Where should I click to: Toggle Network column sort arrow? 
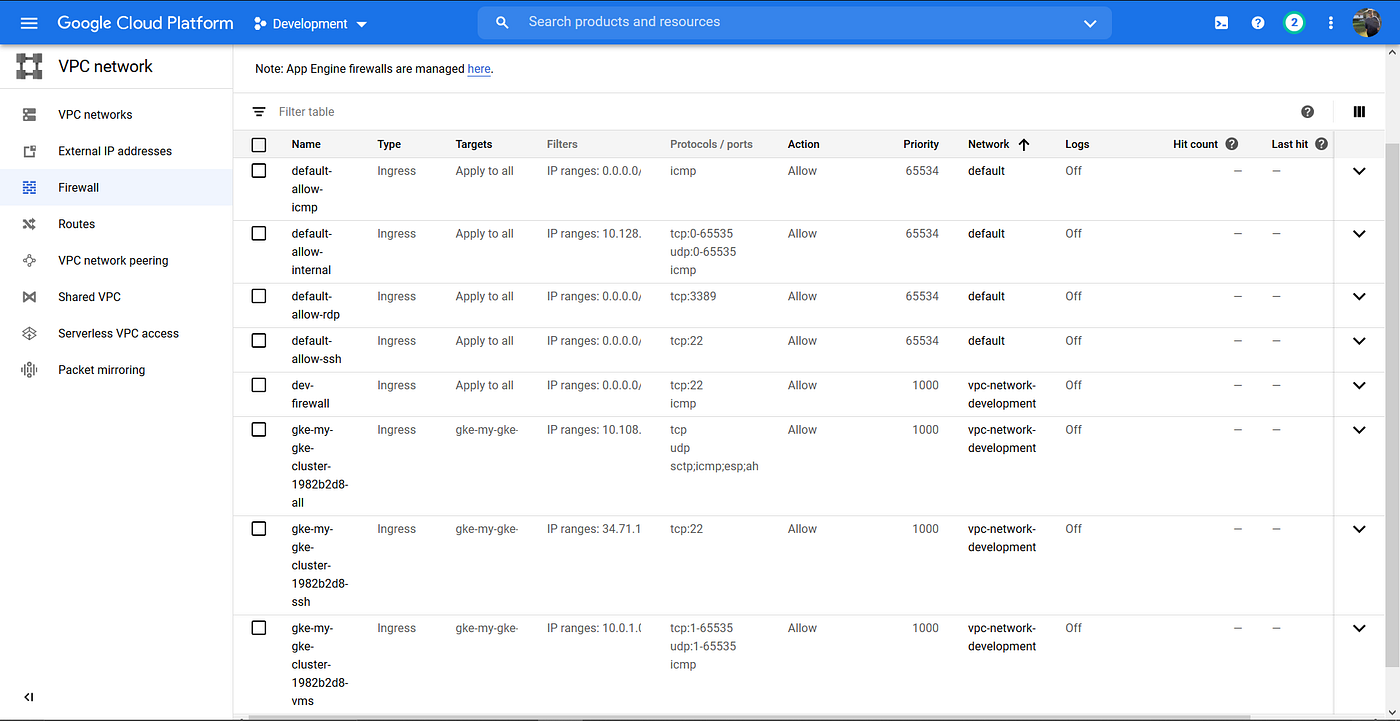point(1024,144)
